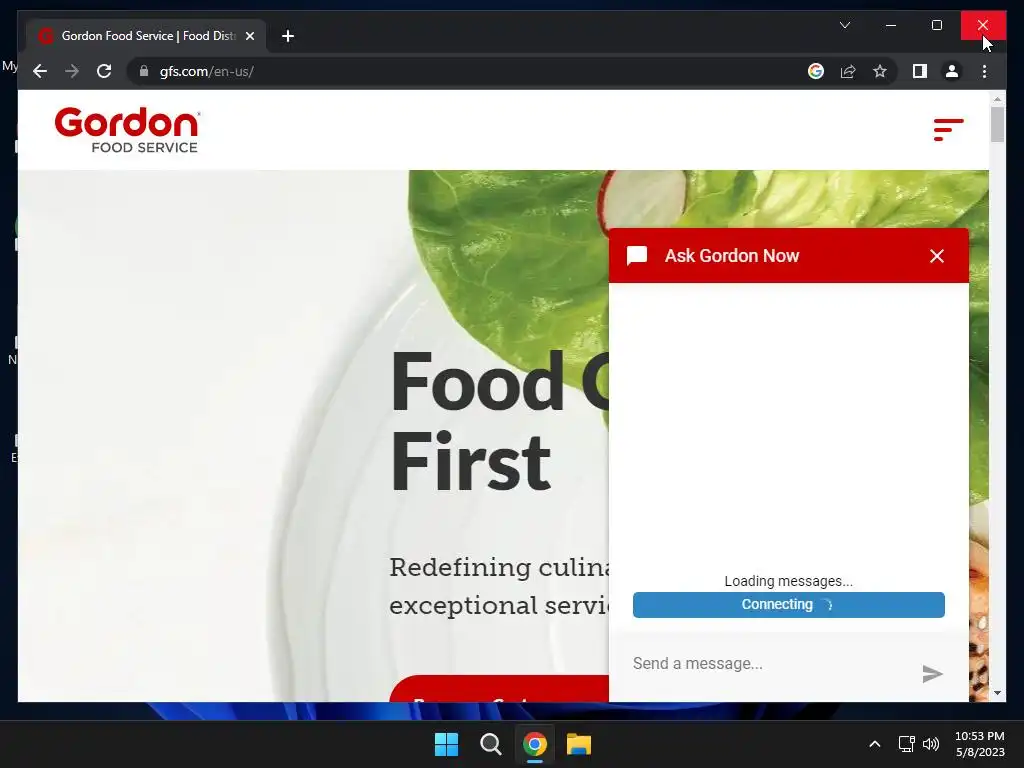The height and width of the screenshot is (768, 1024).
Task: Click the network icon in system tray
Action: tap(906, 744)
